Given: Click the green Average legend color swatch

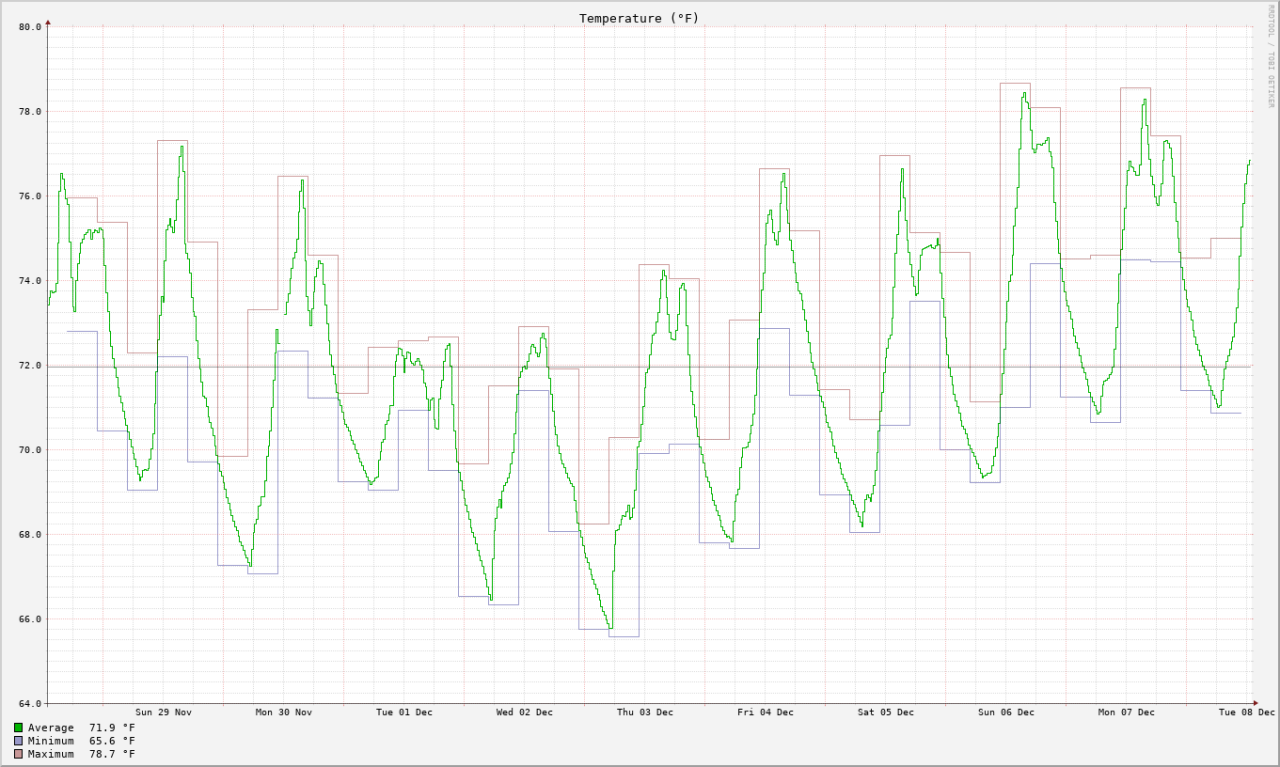Looking at the screenshot, I should [x=19, y=728].
